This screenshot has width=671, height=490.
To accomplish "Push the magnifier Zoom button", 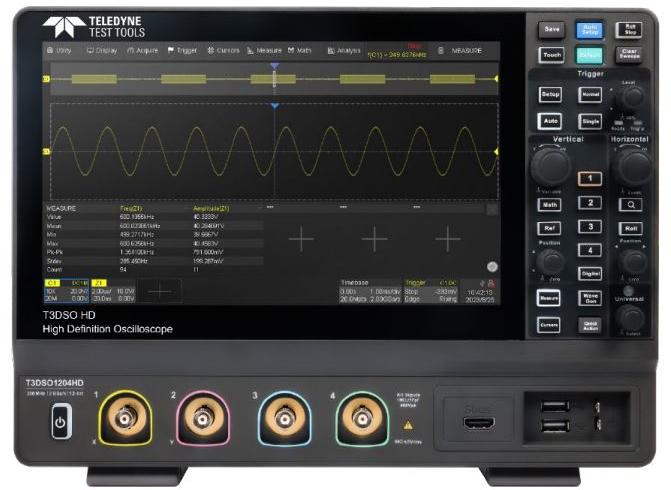I will (631, 205).
